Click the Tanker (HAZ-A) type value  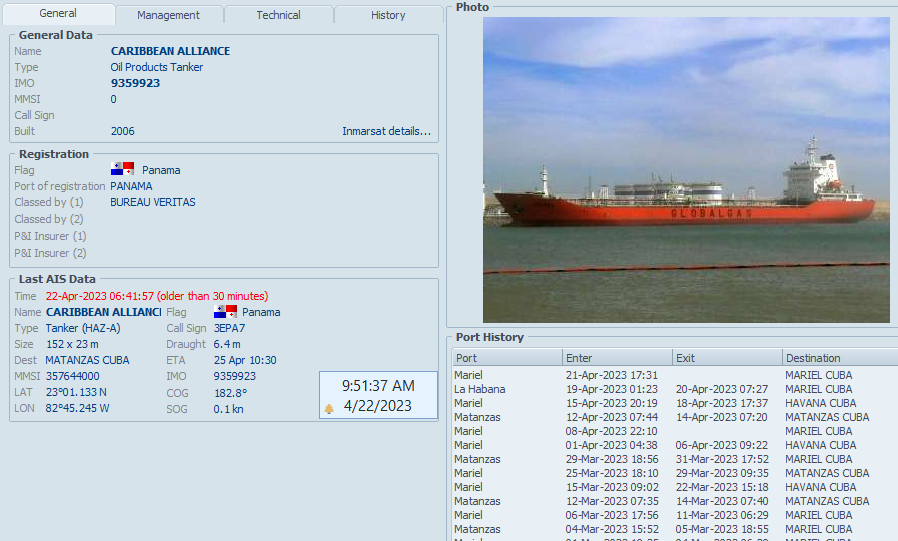tap(83, 328)
